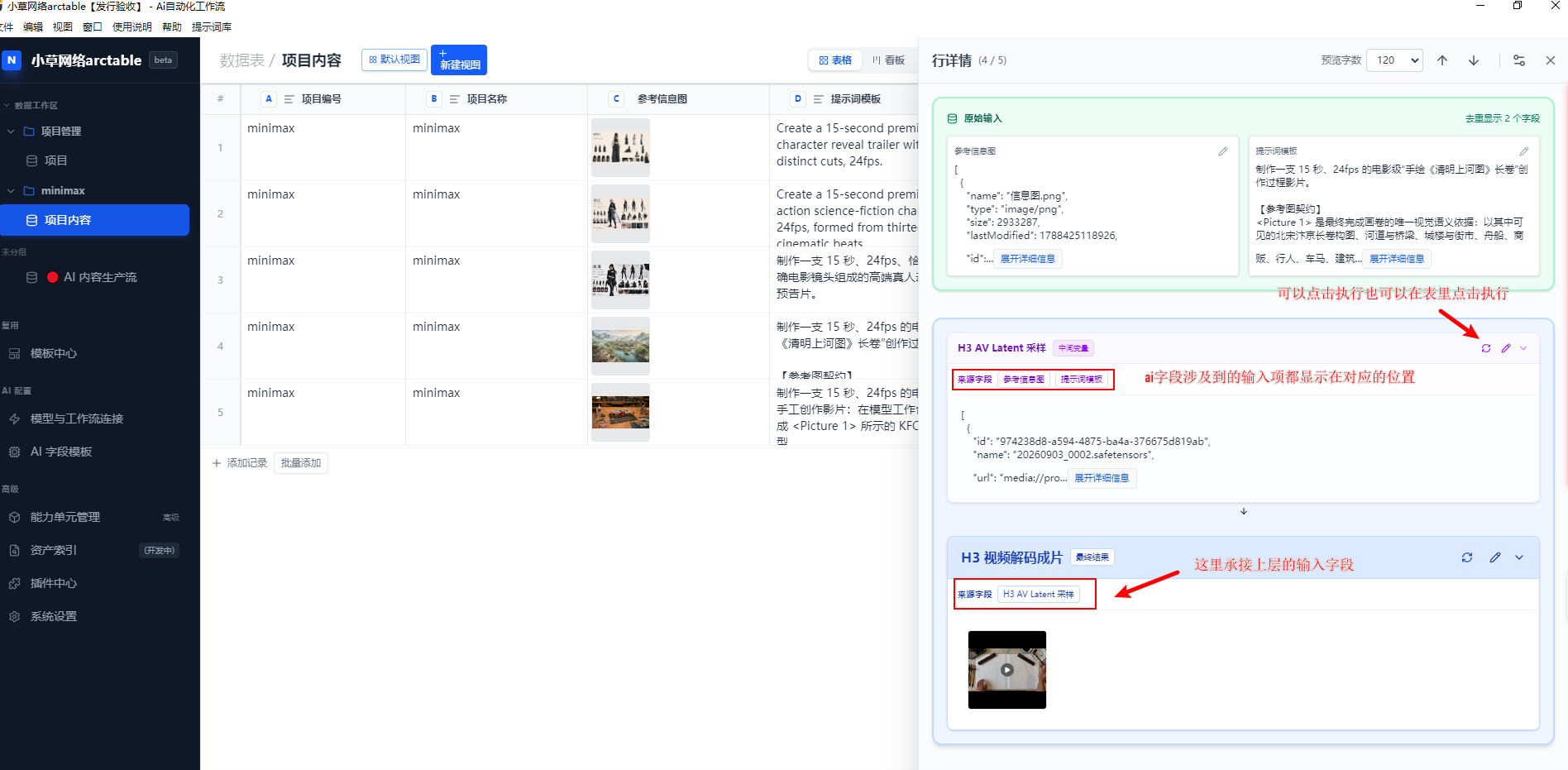Open AI 内容生产流 in sidebar
This screenshot has height=770, width=1568.
pyautogui.click(x=100, y=277)
